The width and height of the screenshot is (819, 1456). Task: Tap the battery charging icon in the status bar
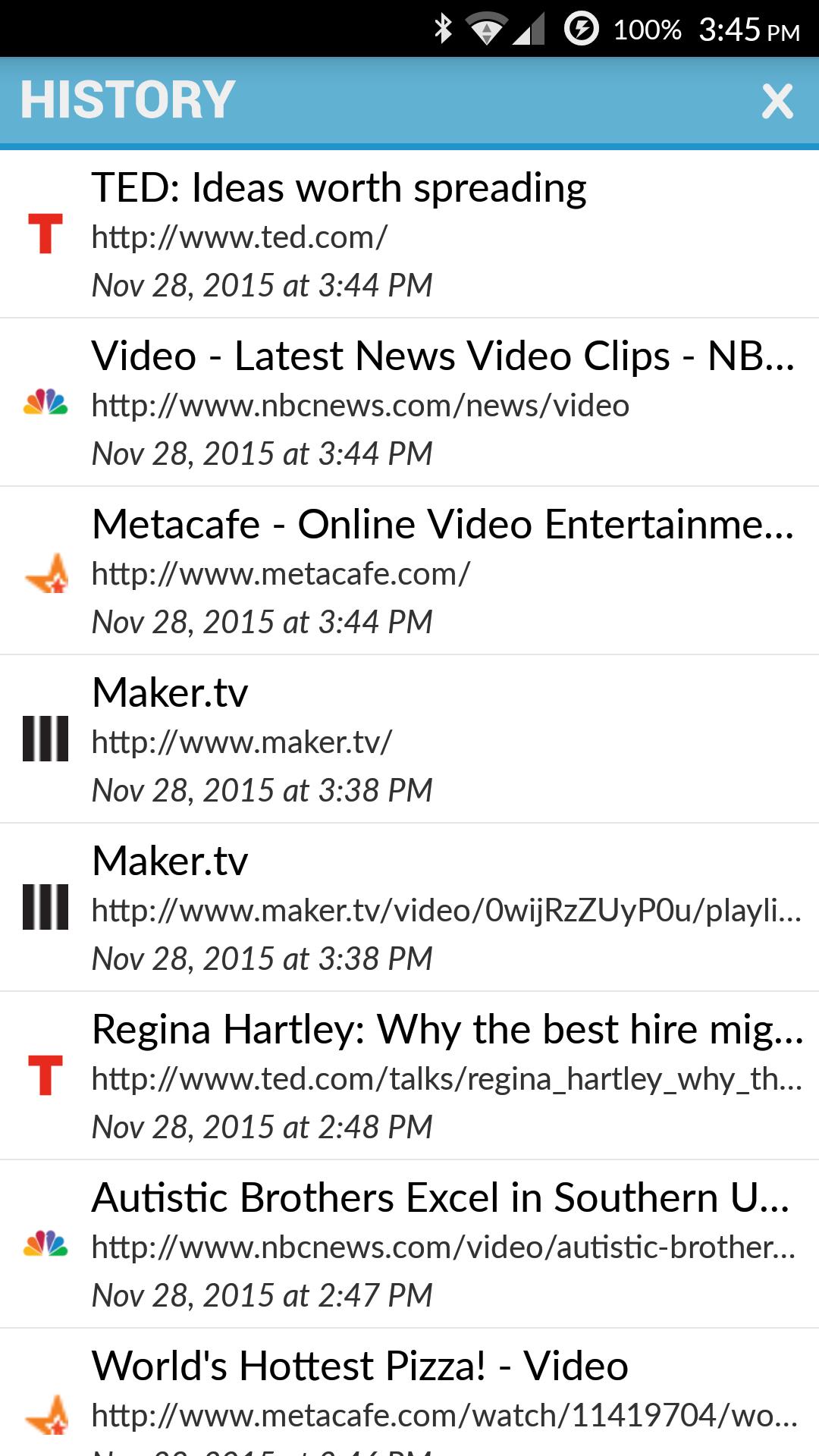click(x=582, y=29)
